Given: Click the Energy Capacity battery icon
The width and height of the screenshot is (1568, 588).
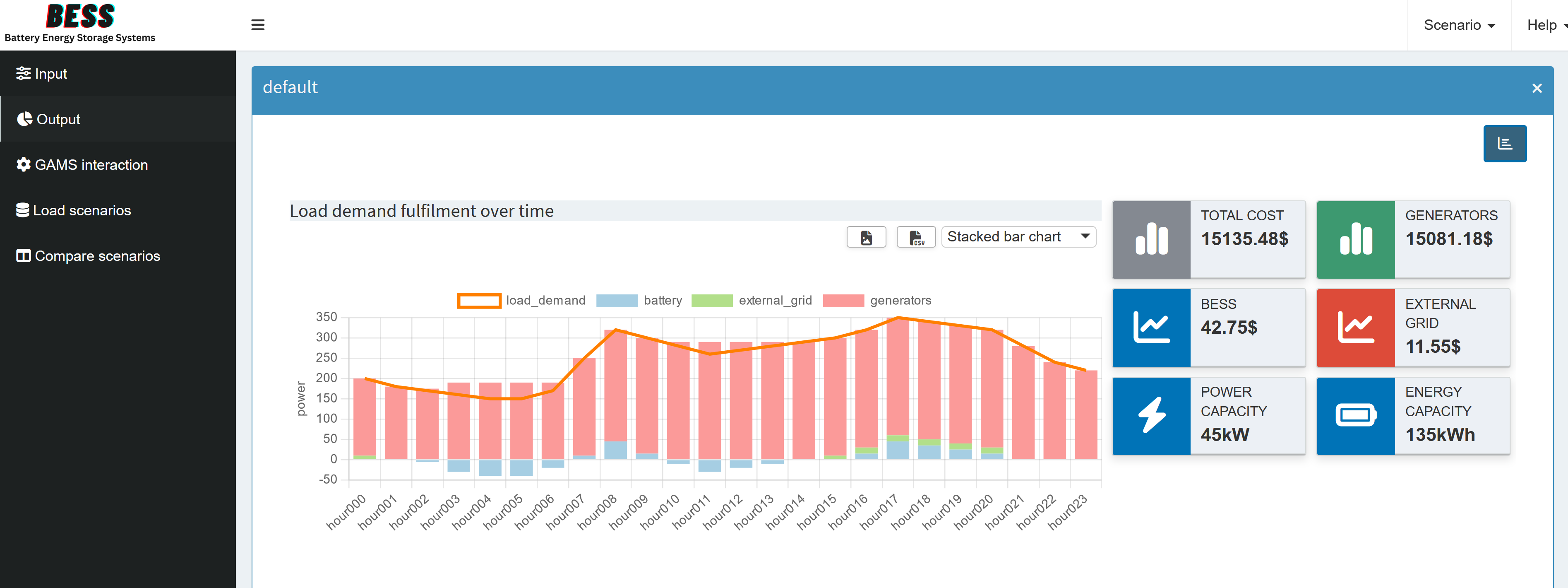Looking at the screenshot, I should pos(1356,416).
